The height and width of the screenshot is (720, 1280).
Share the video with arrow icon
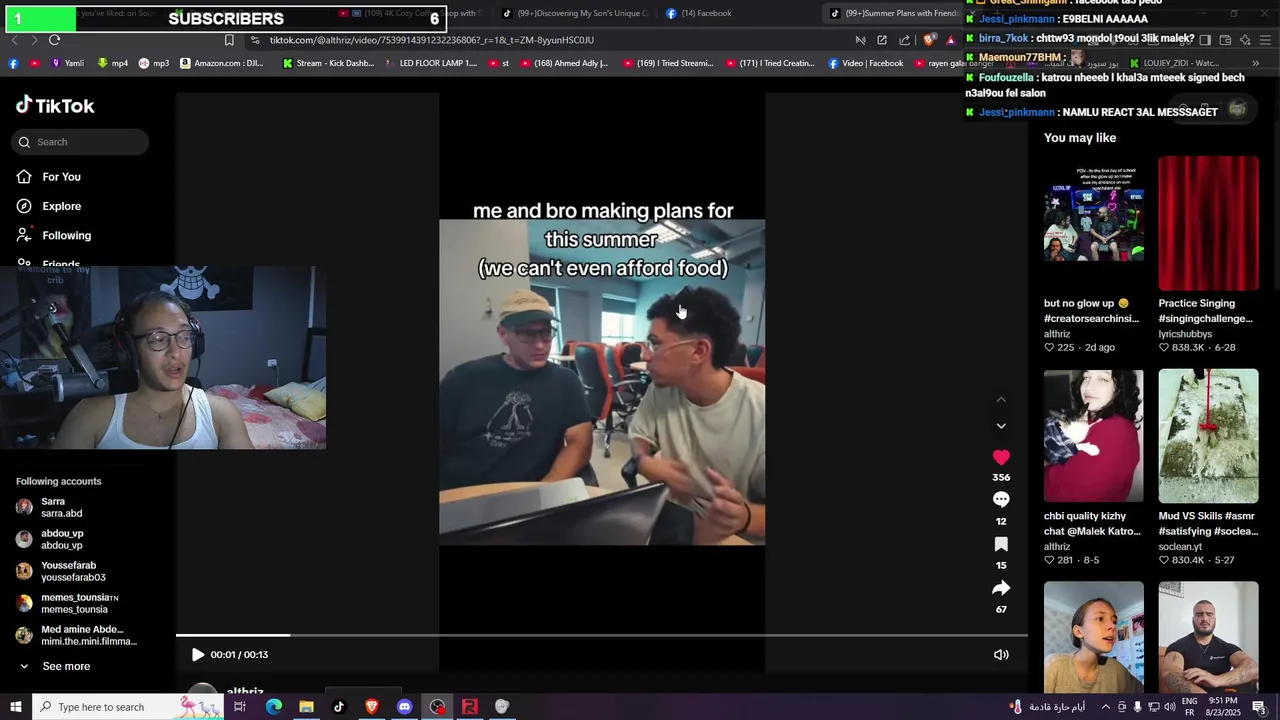click(1001, 588)
